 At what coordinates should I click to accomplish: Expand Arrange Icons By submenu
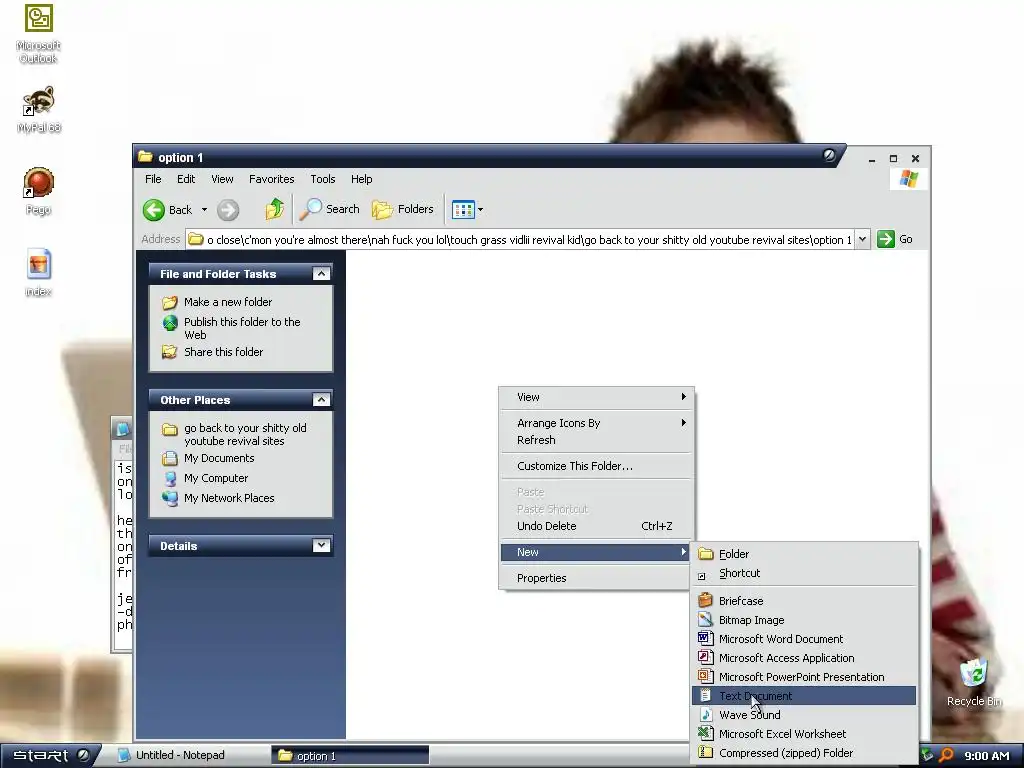[x=596, y=423]
